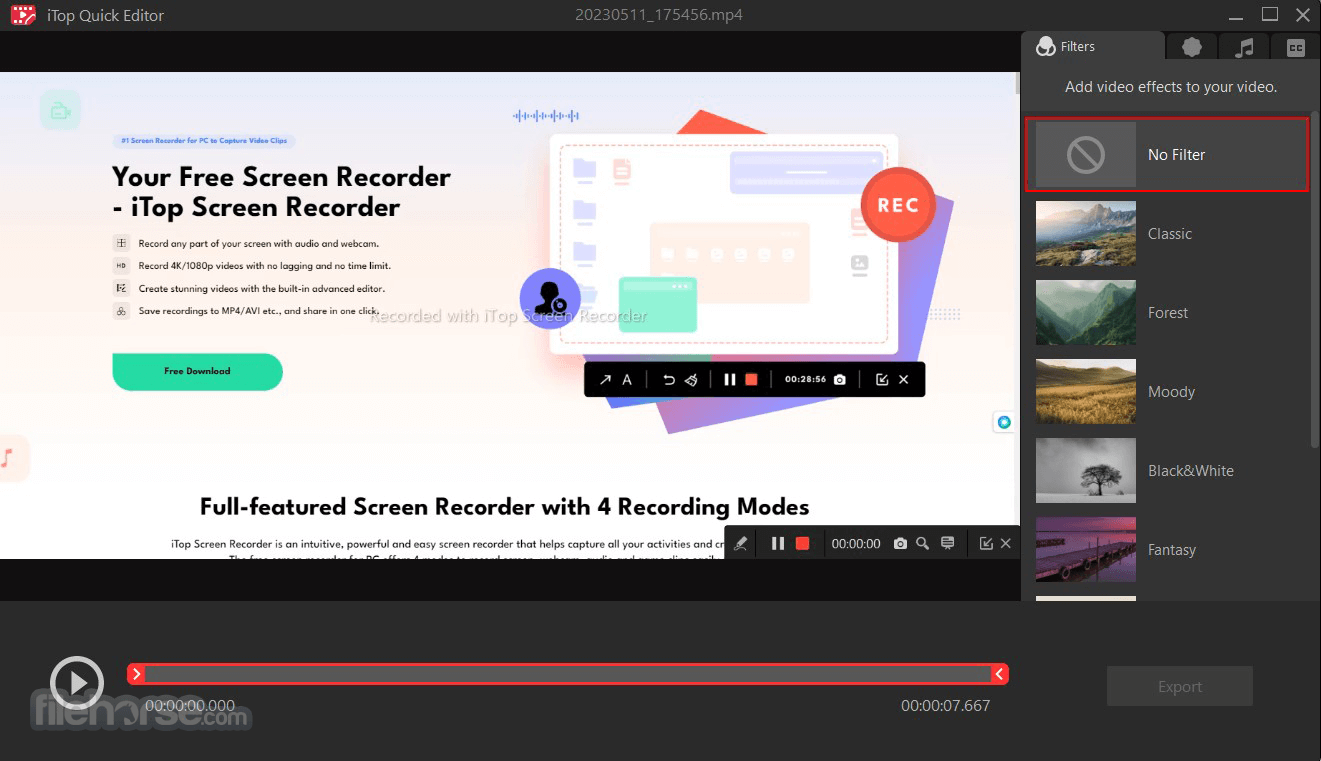Open the CC subtitles tab
The height and width of the screenshot is (761, 1321).
(x=1296, y=47)
